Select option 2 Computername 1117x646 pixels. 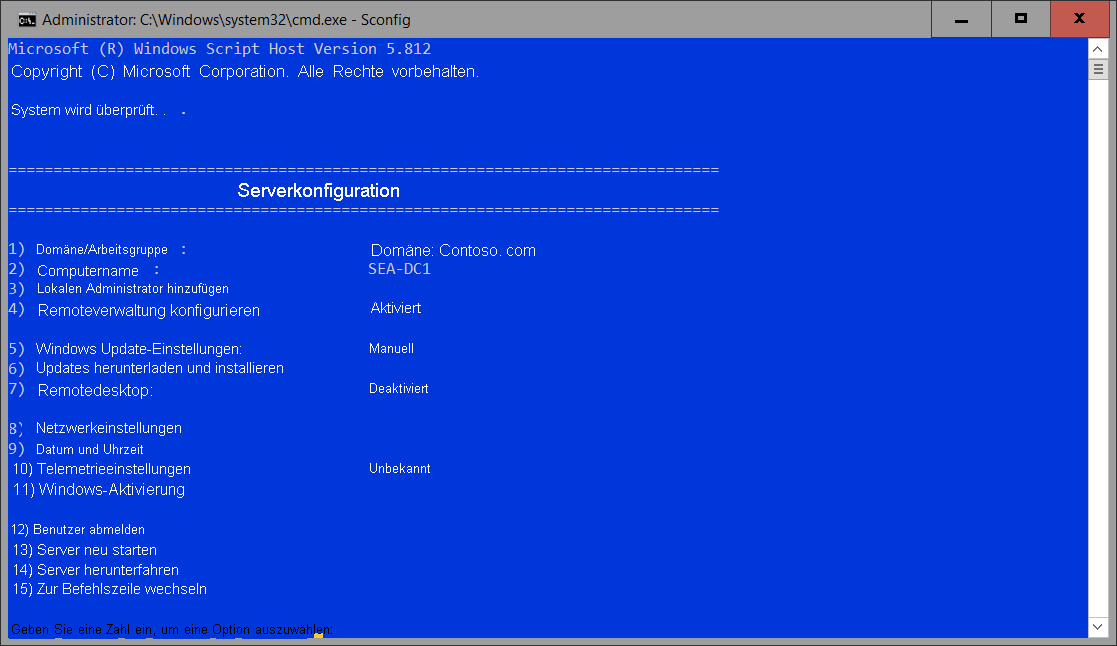88,269
